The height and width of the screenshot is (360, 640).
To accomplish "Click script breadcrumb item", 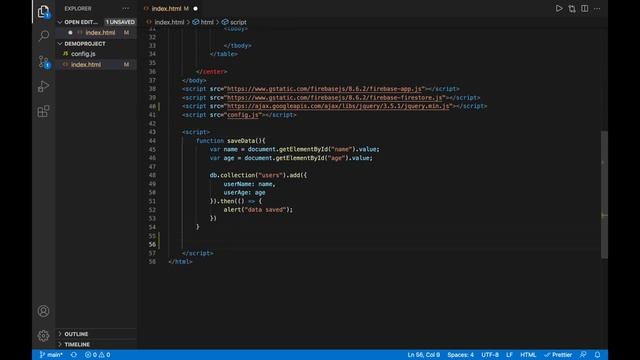I will tap(238, 22).
